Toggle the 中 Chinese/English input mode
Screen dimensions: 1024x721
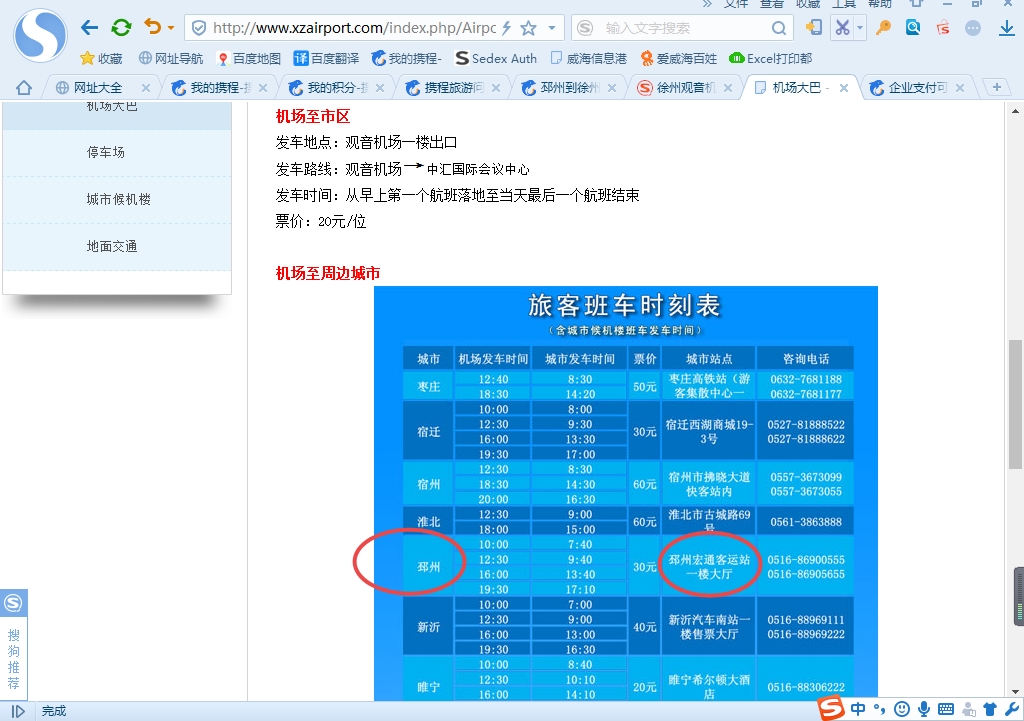click(x=859, y=709)
